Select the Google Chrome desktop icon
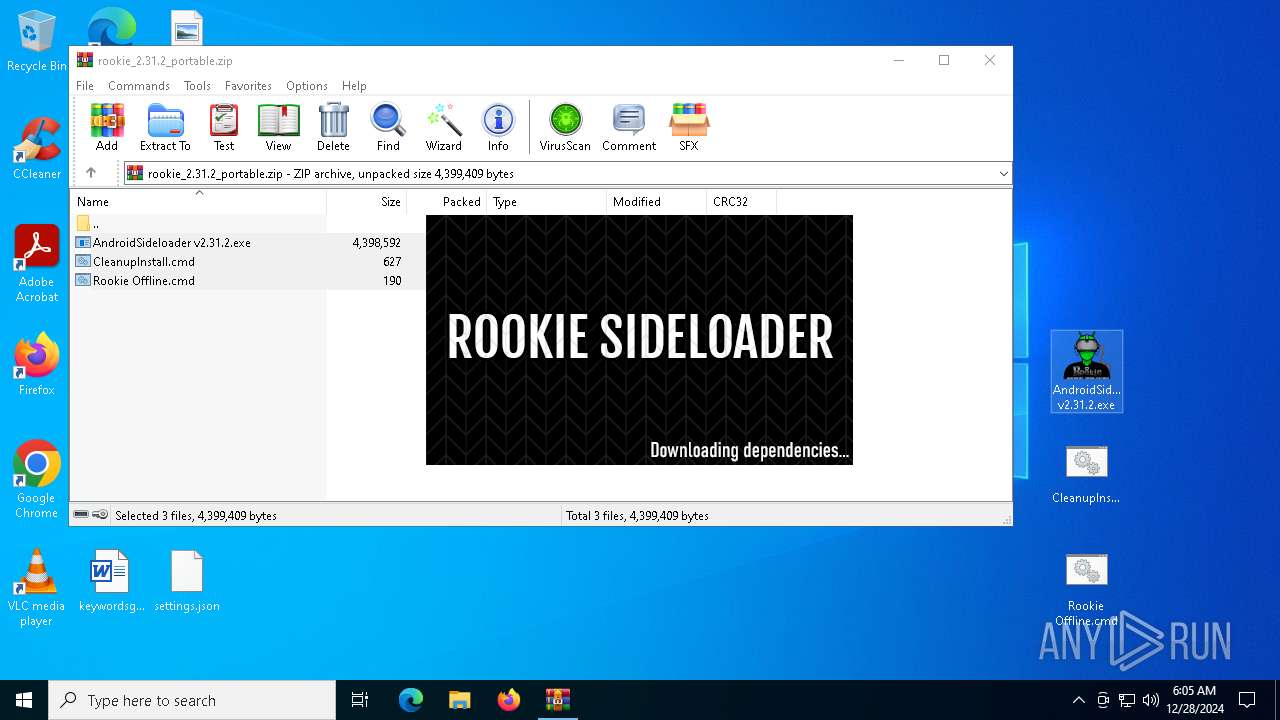 [x=37, y=480]
